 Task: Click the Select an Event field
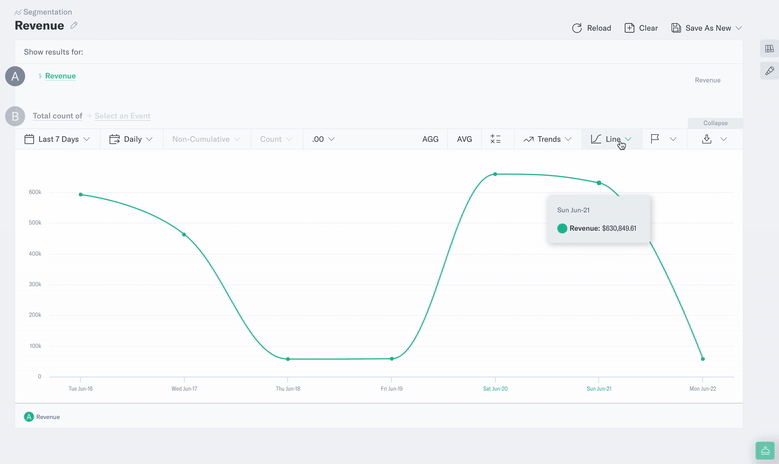[122, 116]
